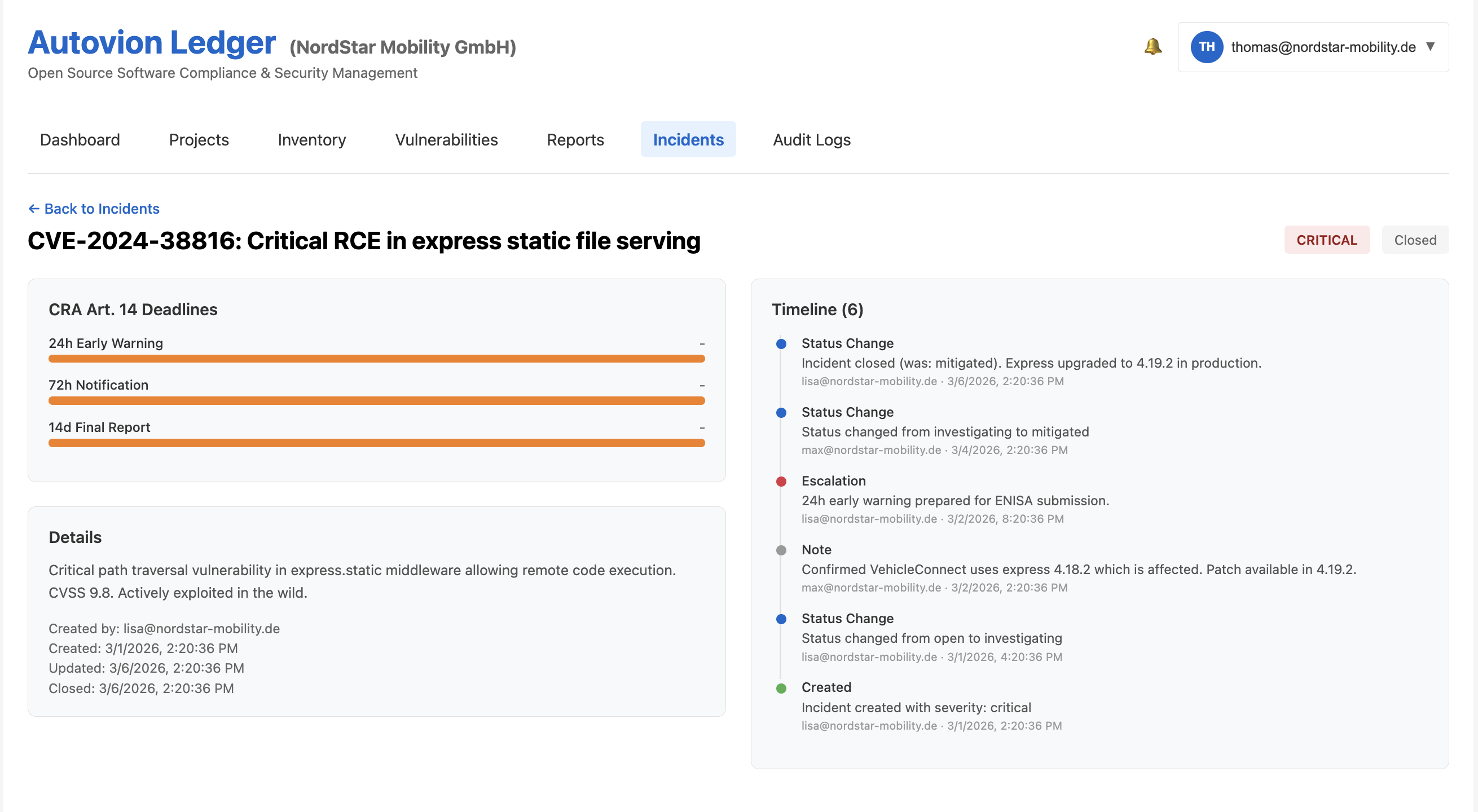Screen dimensions: 1478x812
Task: Click the blue dot beside mitigated status change
Action: click(x=780, y=412)
